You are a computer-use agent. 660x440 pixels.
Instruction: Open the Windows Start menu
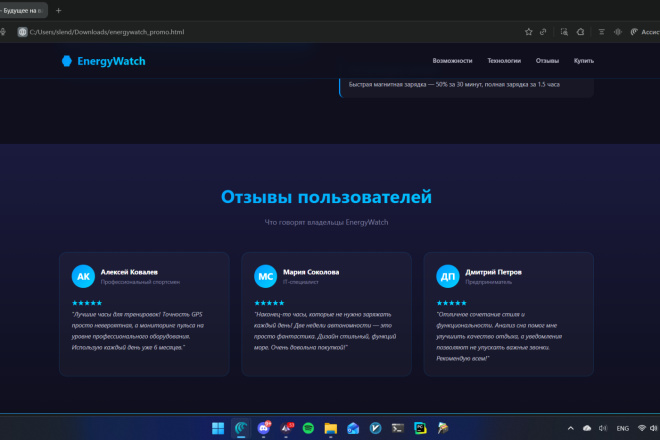point(218,428)
